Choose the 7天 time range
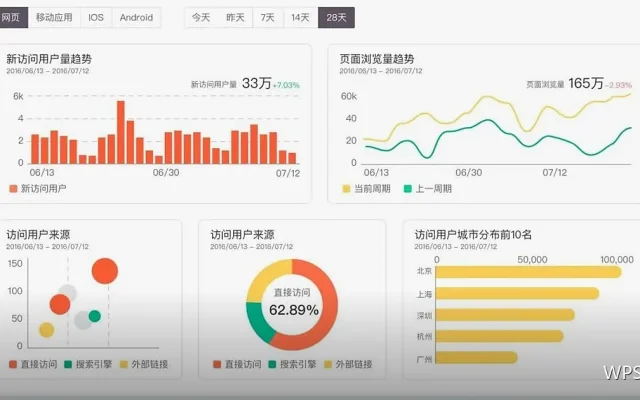640x400 pixels. click(x=268, y=18)
